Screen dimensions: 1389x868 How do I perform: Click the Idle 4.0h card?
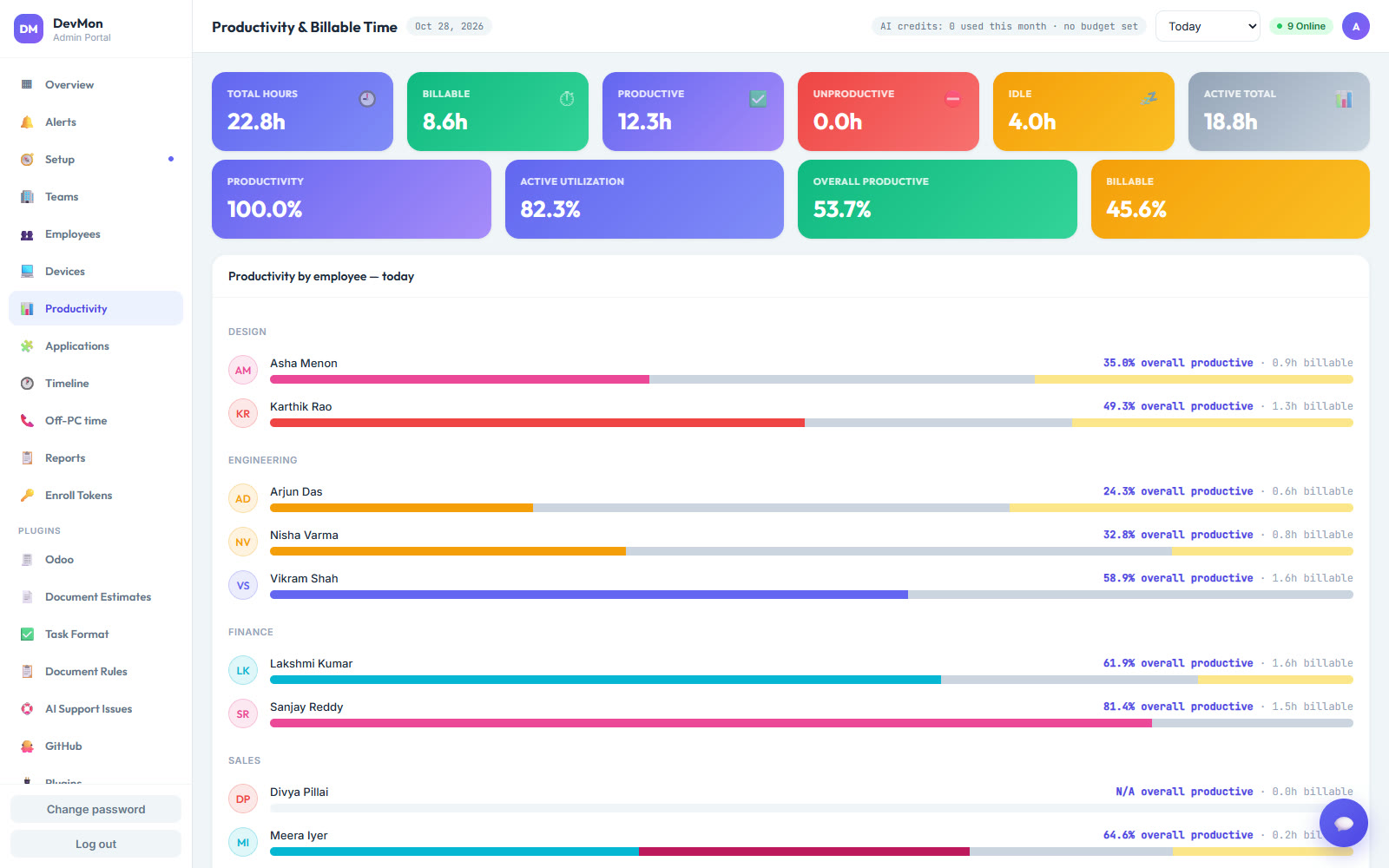click(x=1083, y=111)
